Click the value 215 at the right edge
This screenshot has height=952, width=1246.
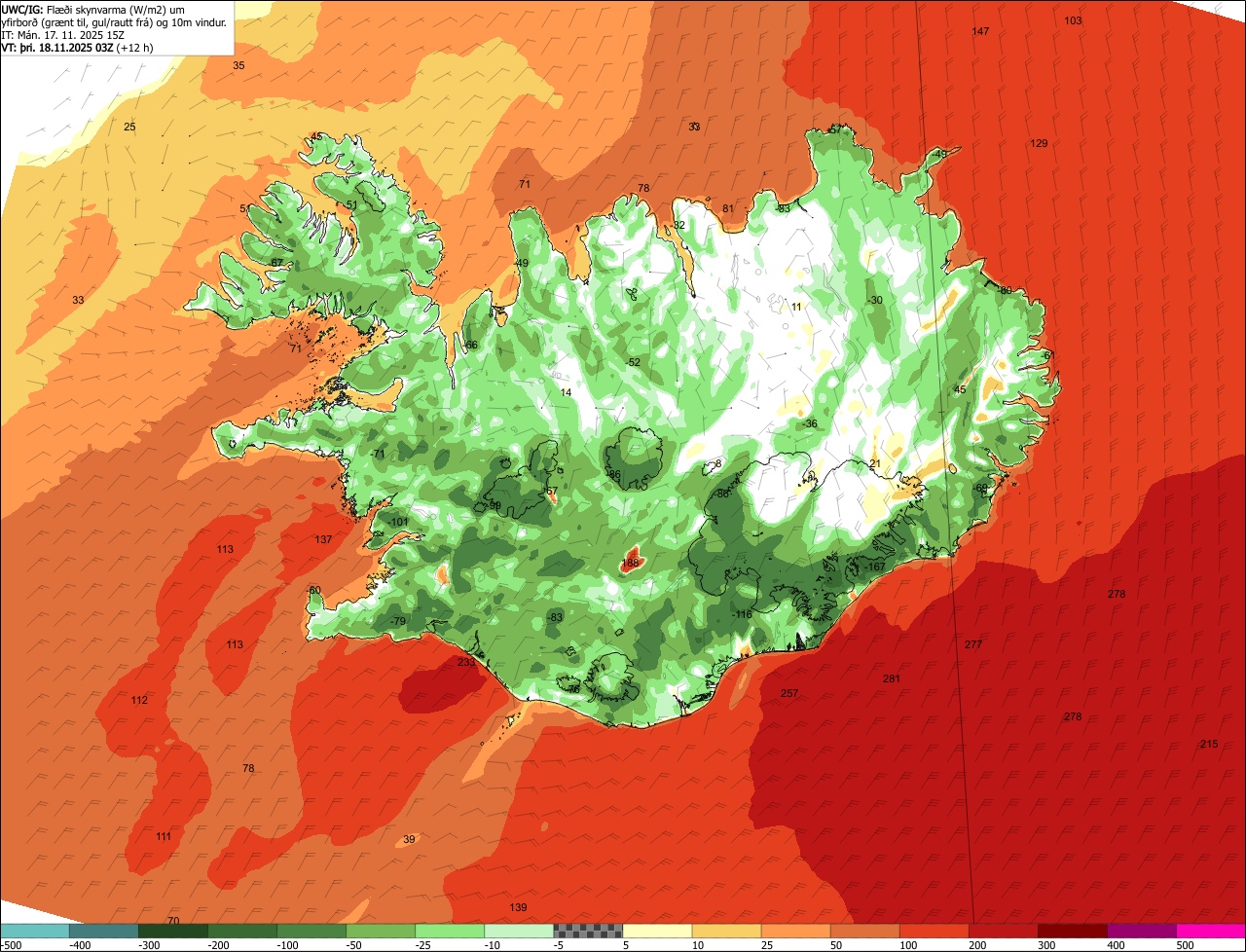coord(1208,744)
